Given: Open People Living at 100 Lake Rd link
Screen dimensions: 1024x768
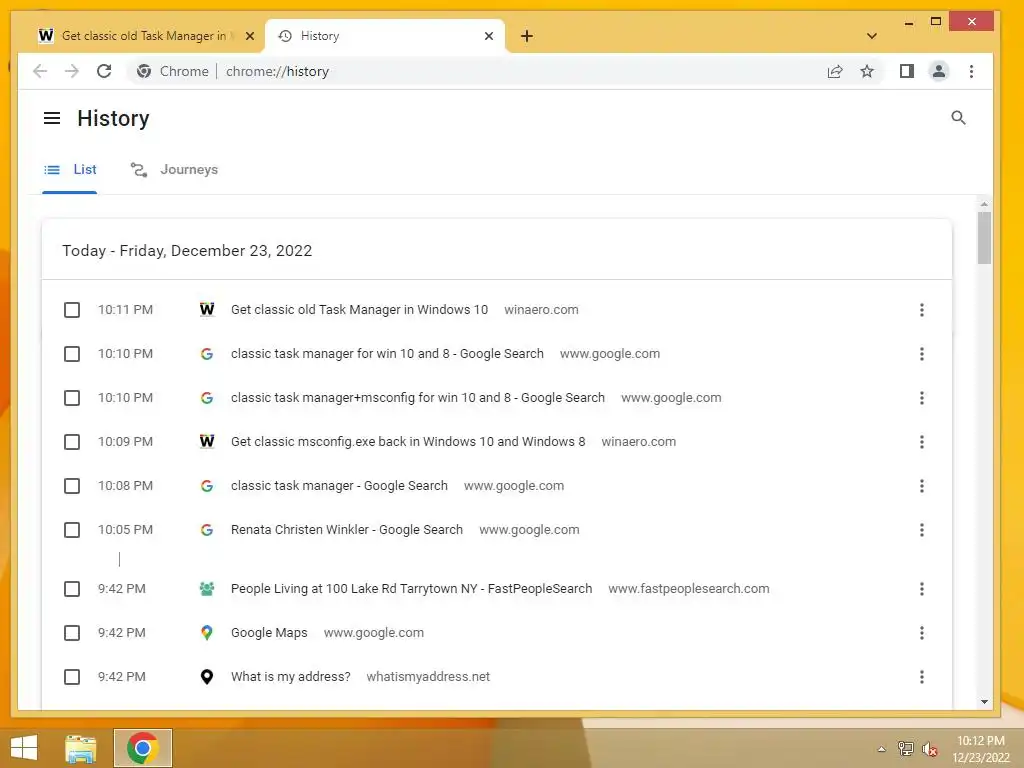Looking at the screenshot, I should tap(411, 589).
